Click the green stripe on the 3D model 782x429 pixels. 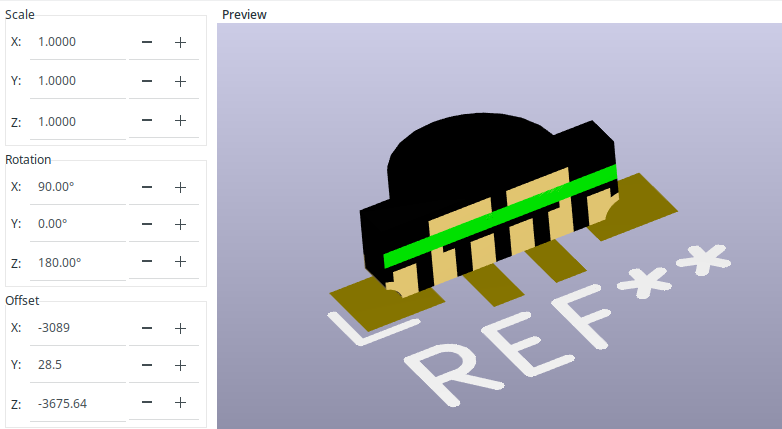pos(500,216)
